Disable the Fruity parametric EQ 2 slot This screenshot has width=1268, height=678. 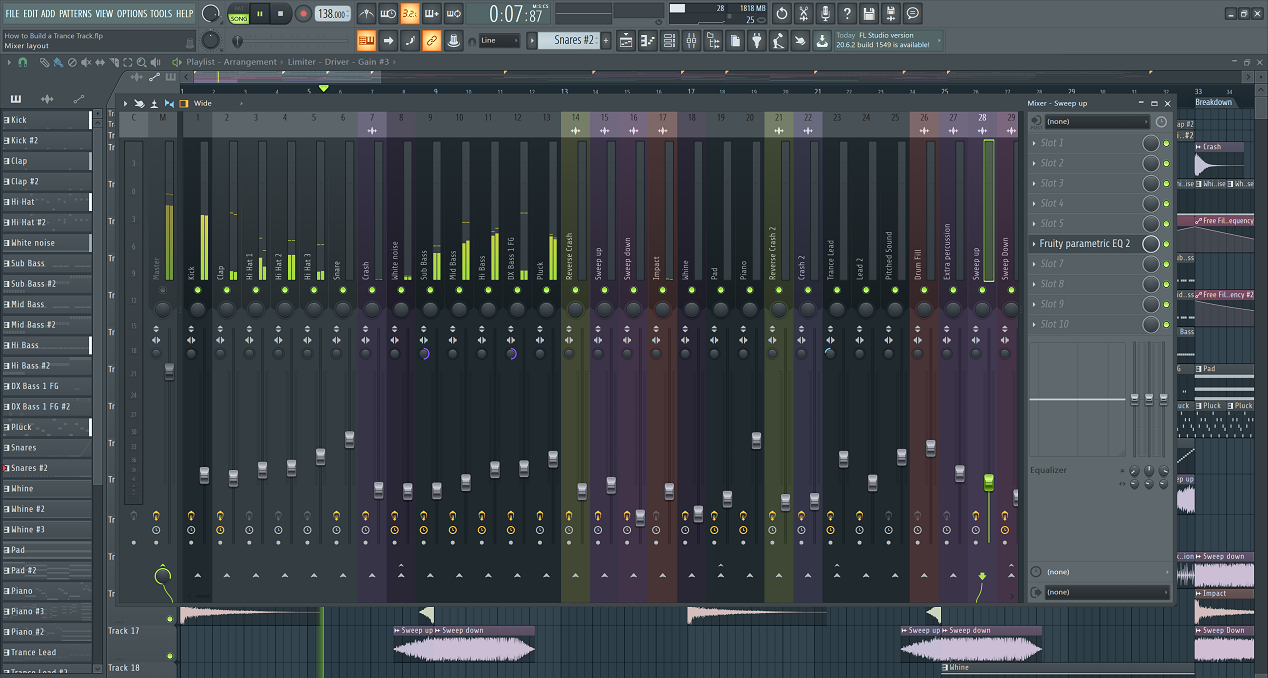[x=1165, y=243]
